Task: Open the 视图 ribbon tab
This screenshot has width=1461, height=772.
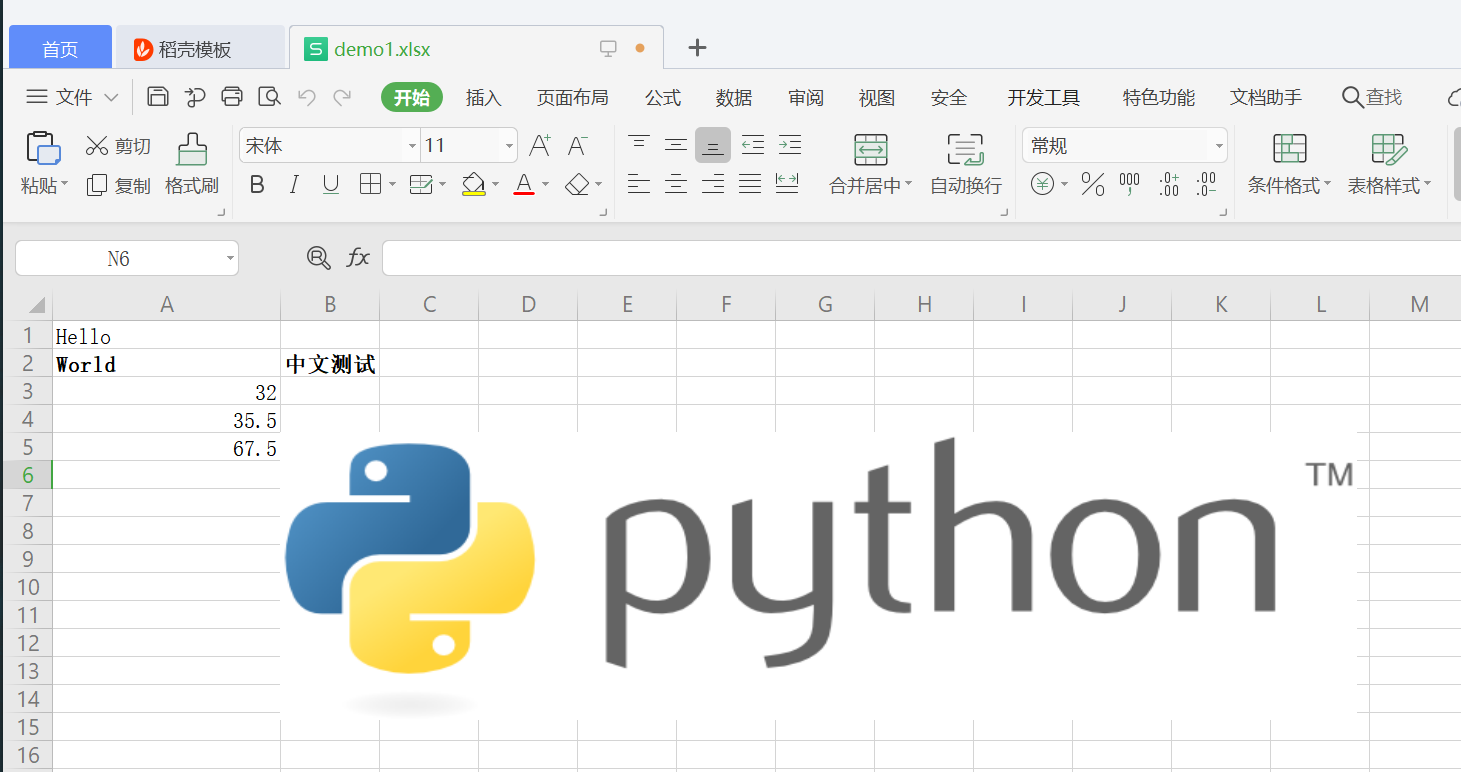Action: 877,97
